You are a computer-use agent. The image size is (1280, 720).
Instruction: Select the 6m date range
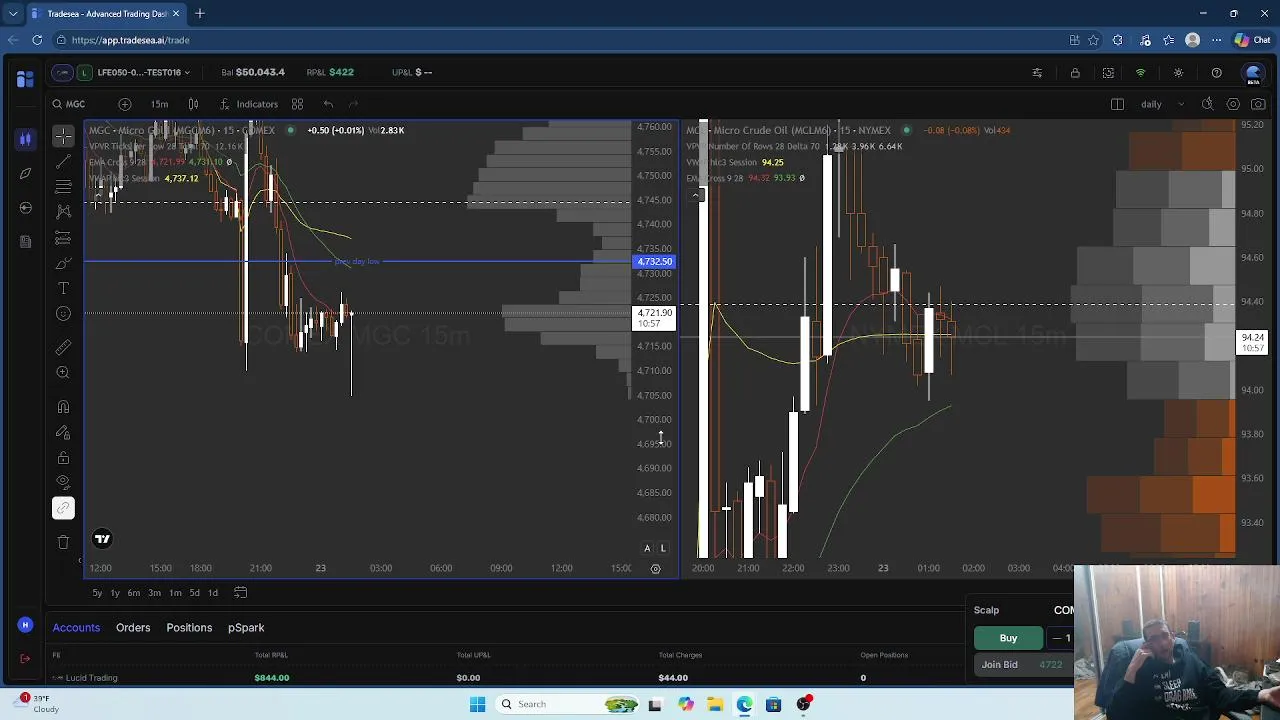tap(134, 593)
